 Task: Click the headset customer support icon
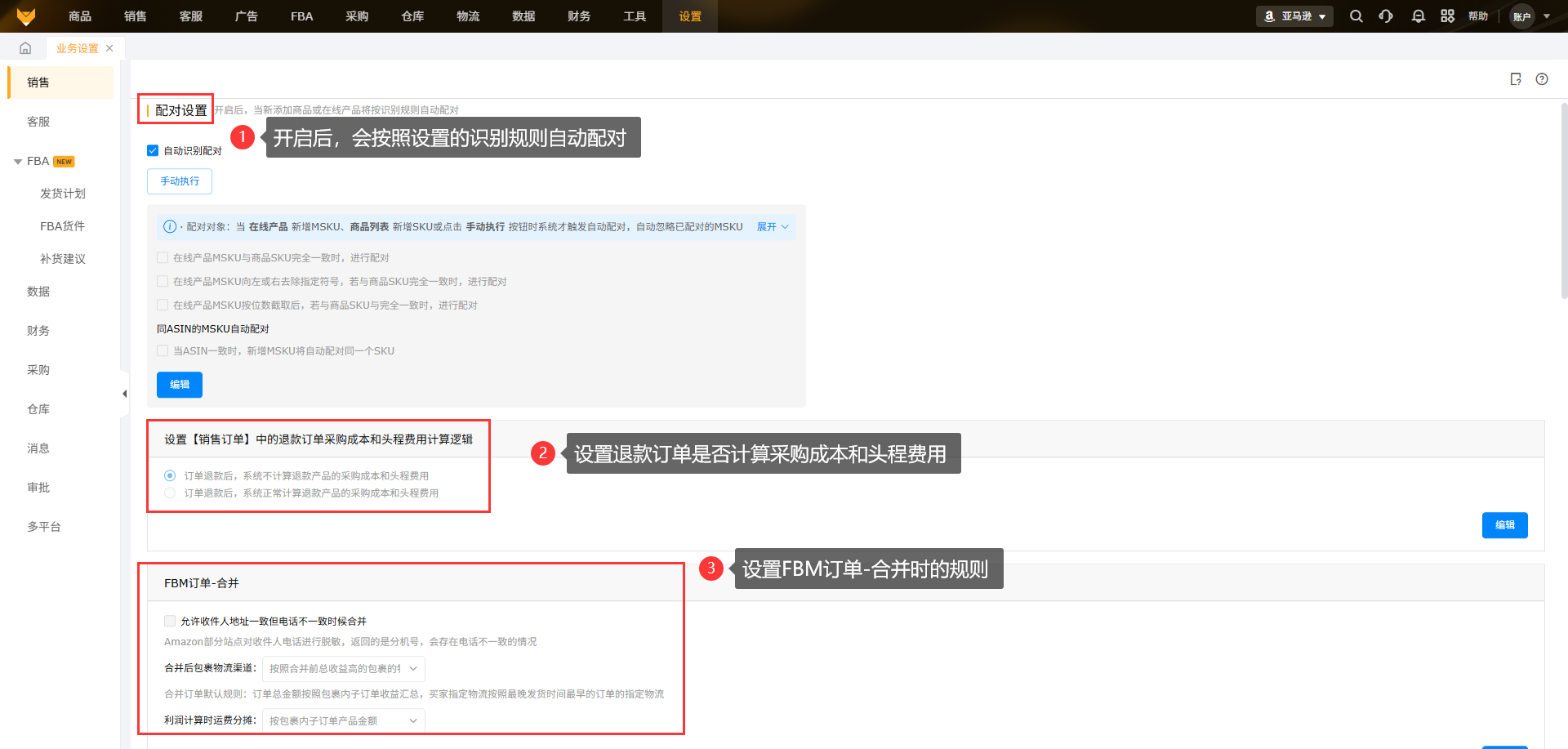tap(1386, 16)
